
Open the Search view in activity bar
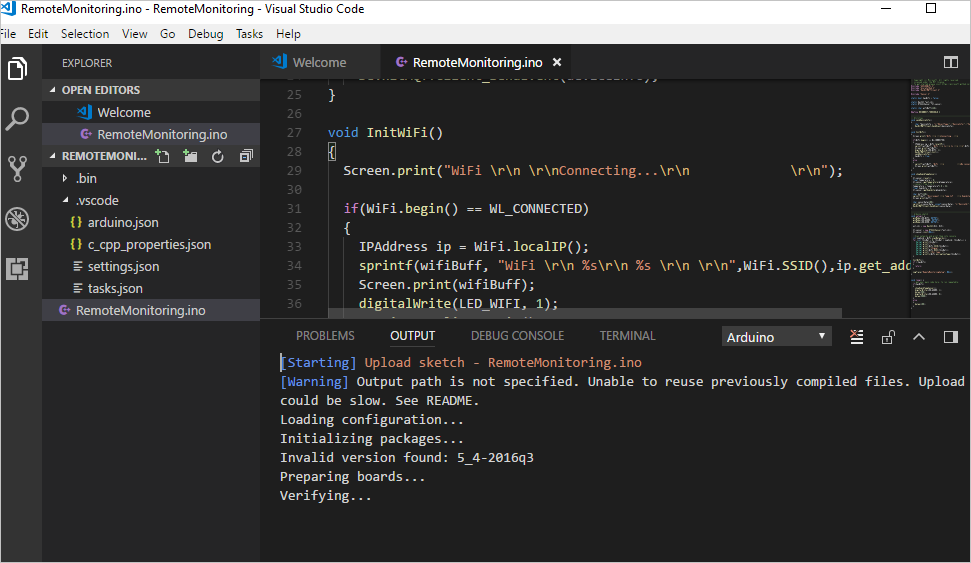pos(17,120)
